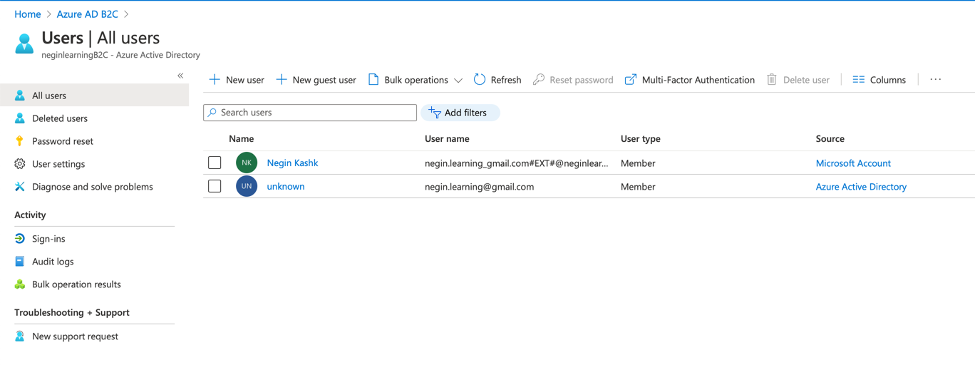Click the New support request icon
Screen dimensions: 977x366
pos(20,337)
